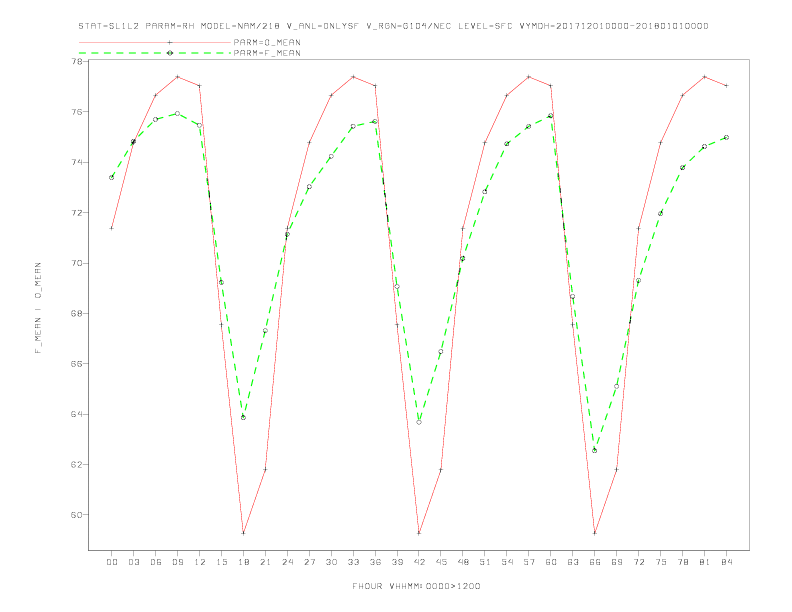This screenshot has width=792, height=612.
Task: Click x-axis tick label 15
Action: 221,562
